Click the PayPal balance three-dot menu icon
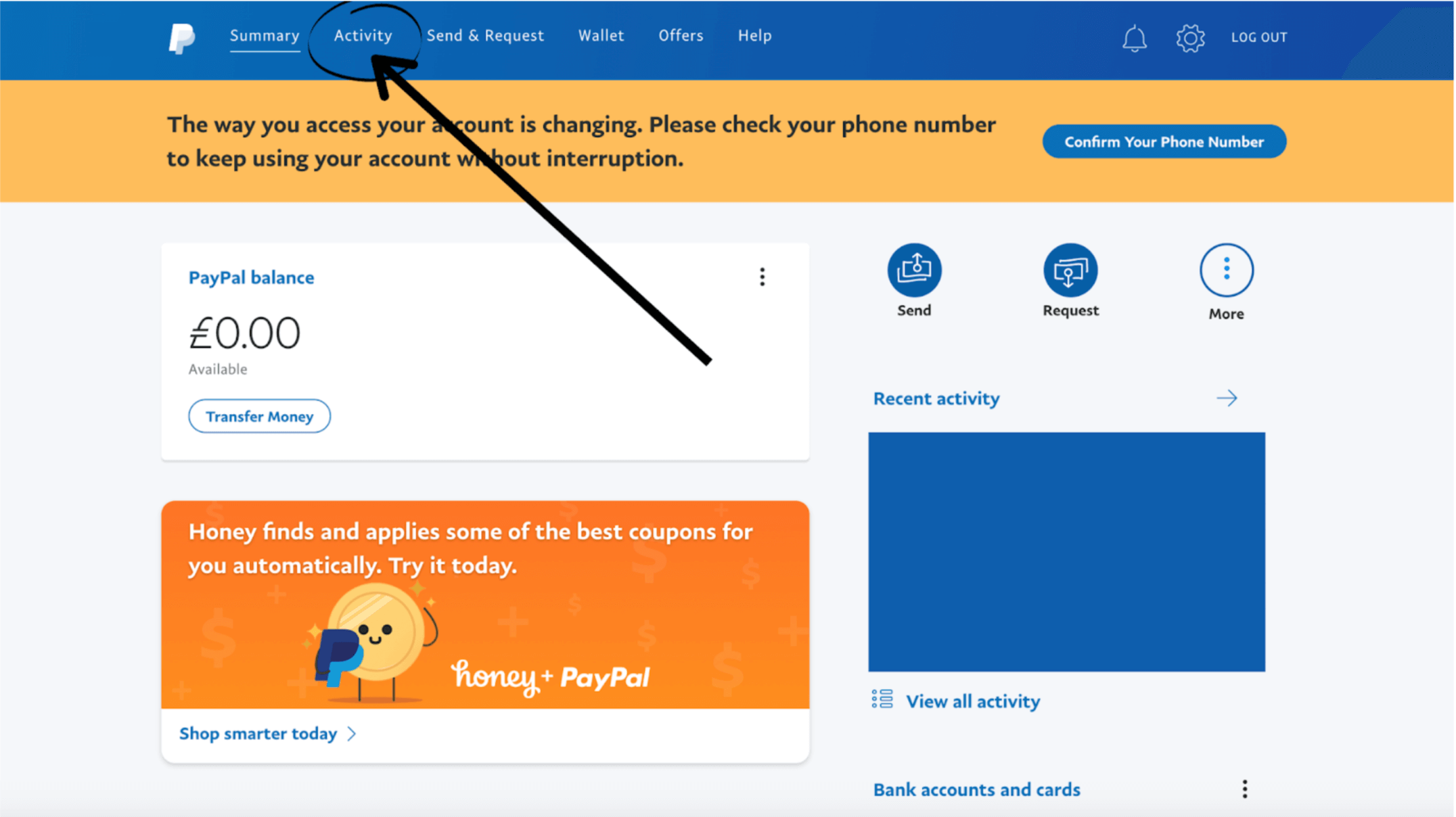Screen dimensions: 1456x817 click(763, 277)
